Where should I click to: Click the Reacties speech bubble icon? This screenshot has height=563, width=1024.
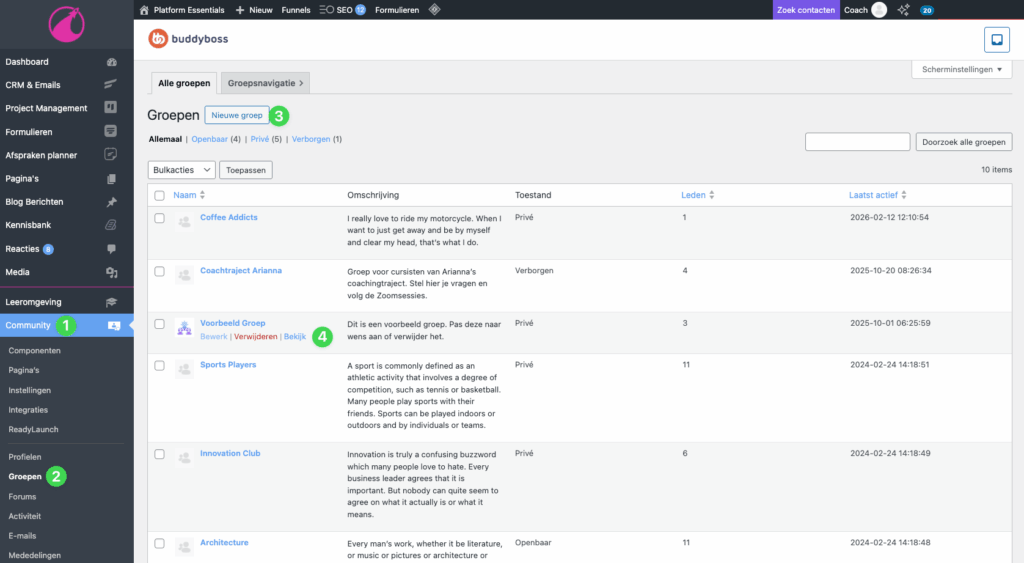point(111,249)
